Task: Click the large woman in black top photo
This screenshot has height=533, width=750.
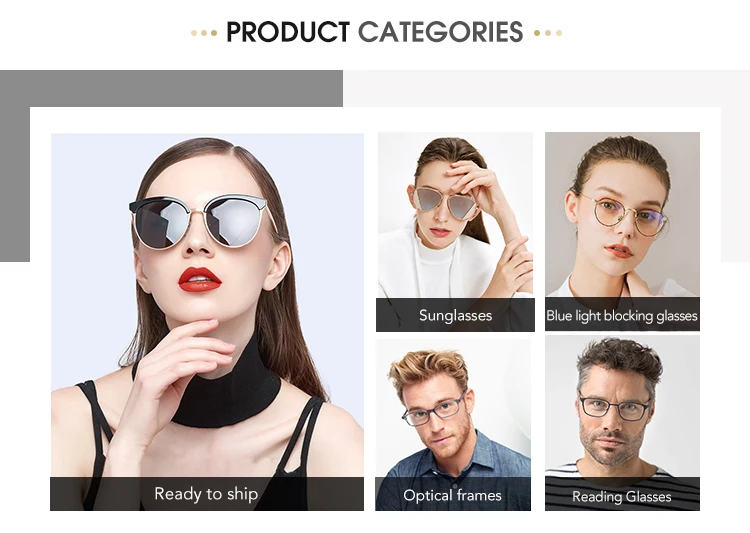Action: point(207,305)
